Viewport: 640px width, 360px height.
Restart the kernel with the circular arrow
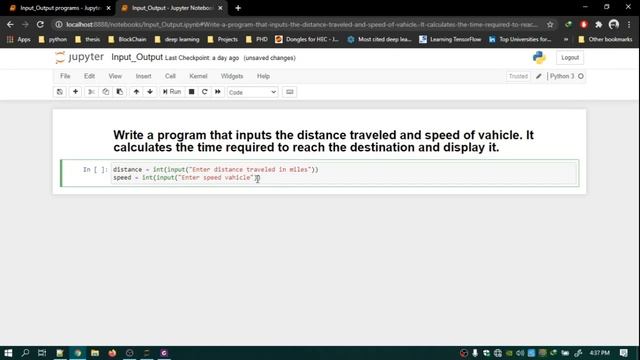[x=204, y=92]
